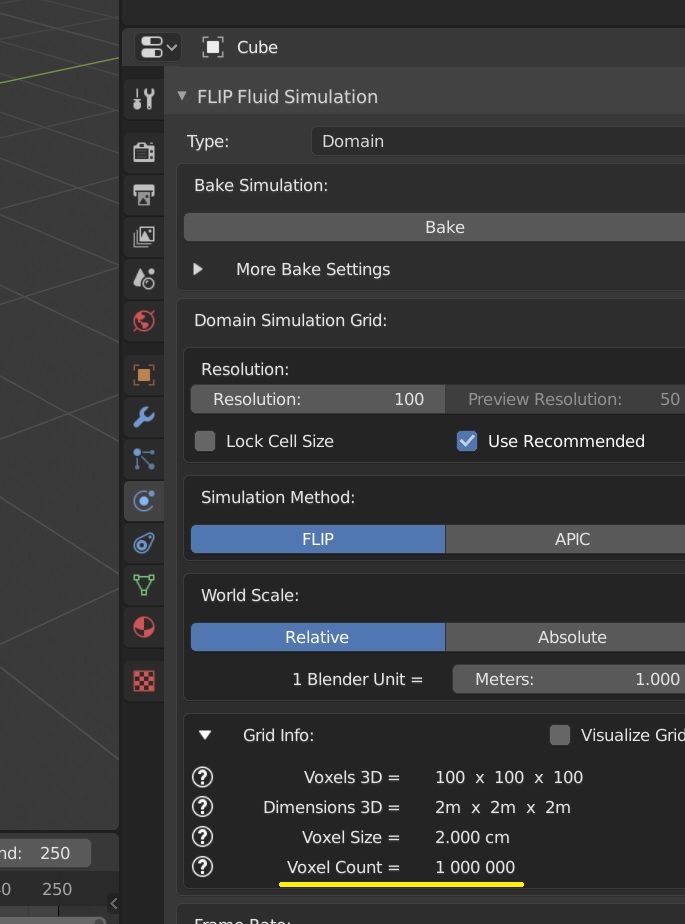Screen dimensions: 685x924
Task: Select the green Object Data properties icon
Action: (143, 586)
